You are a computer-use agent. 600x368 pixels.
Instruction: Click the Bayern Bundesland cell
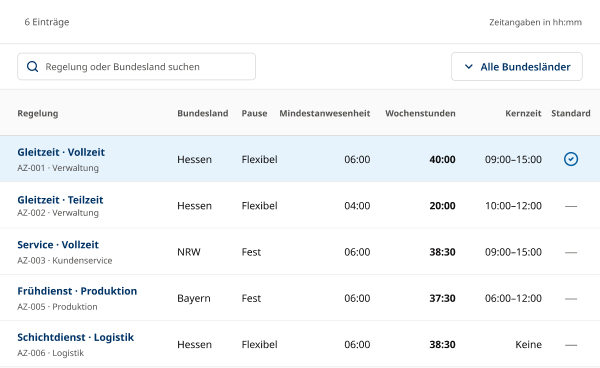tap(194, 298)
